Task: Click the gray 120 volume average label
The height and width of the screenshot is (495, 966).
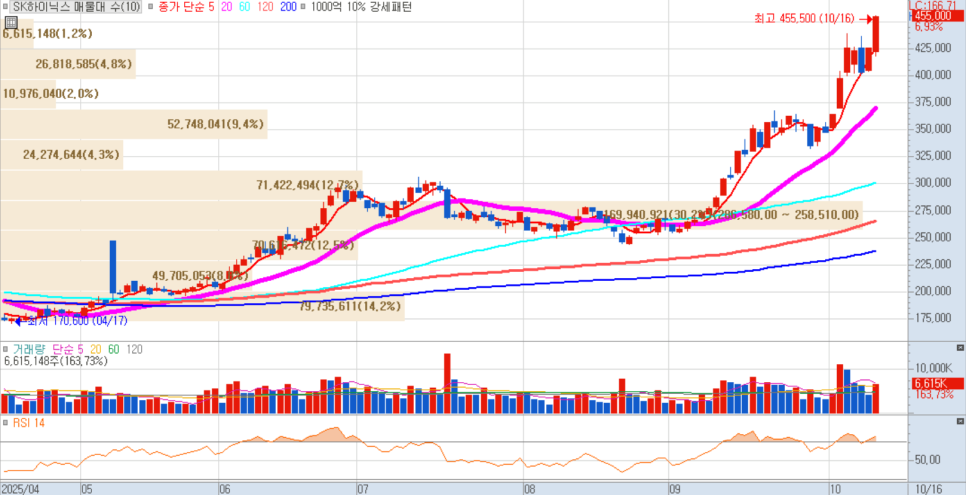Action: pyautogui.click(x=134, y=350)
